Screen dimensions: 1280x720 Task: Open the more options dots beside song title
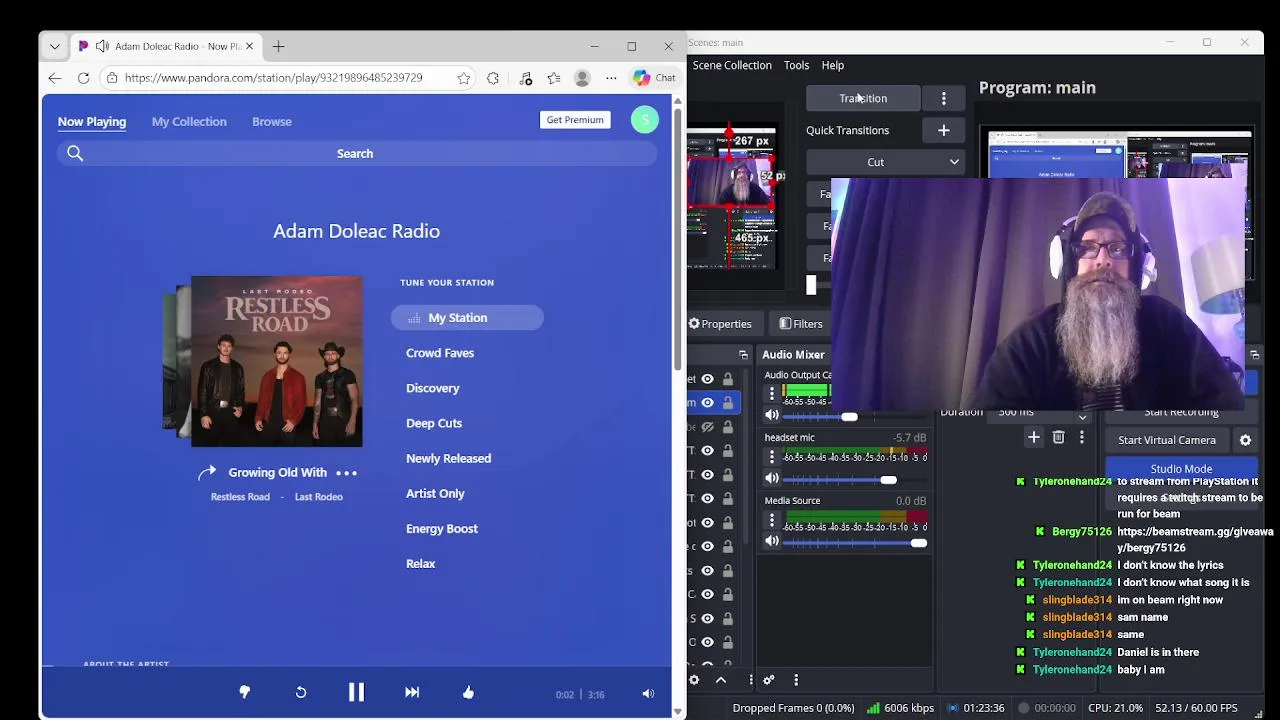[346, 473]
